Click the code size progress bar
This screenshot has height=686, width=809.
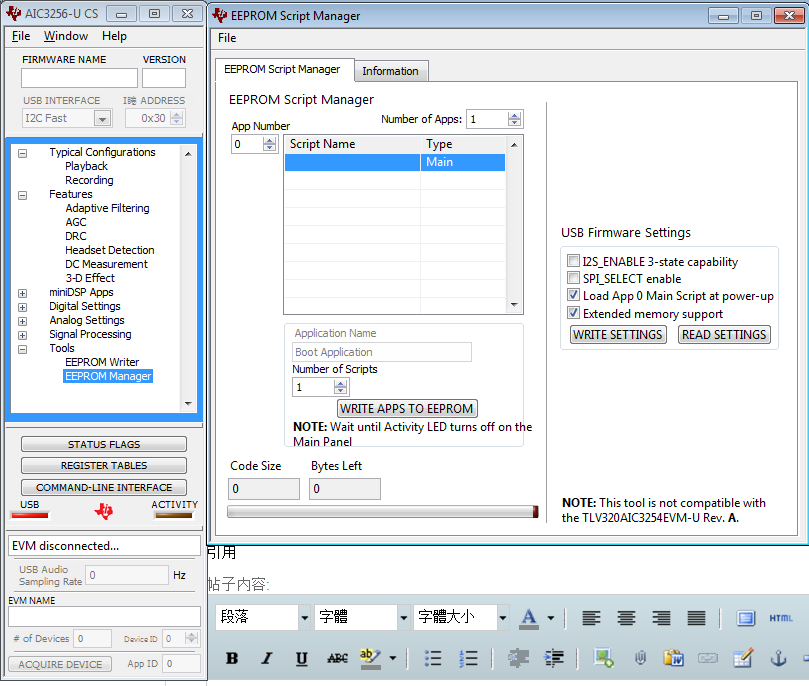(382, 511)
